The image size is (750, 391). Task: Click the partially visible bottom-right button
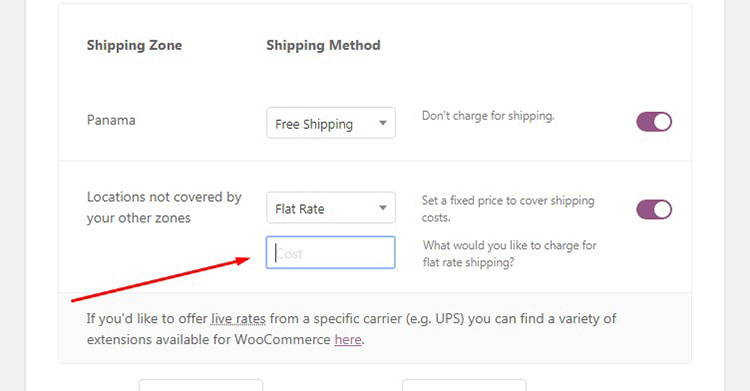[464, 385]
